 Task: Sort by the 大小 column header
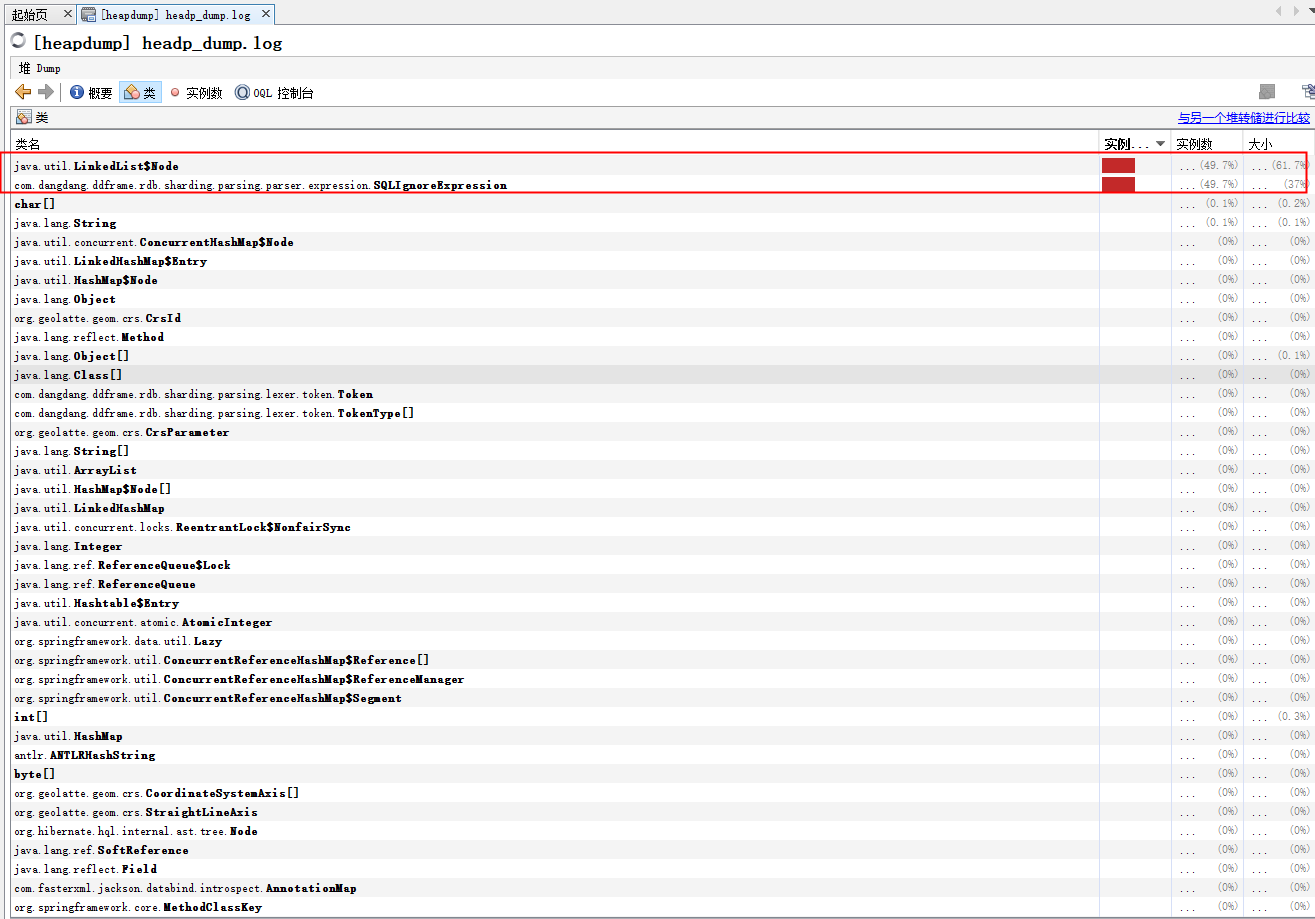pyautogui.click(x=1277, y=144)
